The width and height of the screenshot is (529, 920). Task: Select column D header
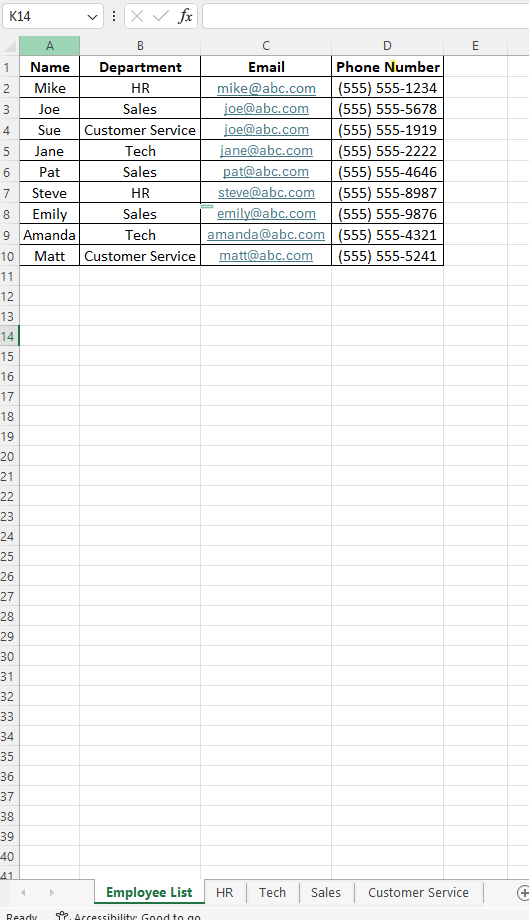[387, 46]
